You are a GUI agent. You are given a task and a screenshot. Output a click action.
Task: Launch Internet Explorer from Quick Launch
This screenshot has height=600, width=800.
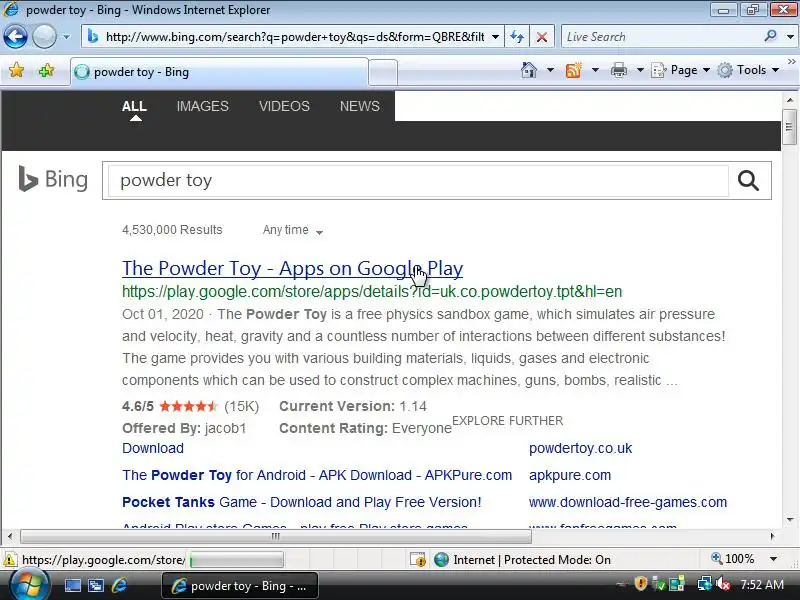pyautogui.click(x=120, y=585)
